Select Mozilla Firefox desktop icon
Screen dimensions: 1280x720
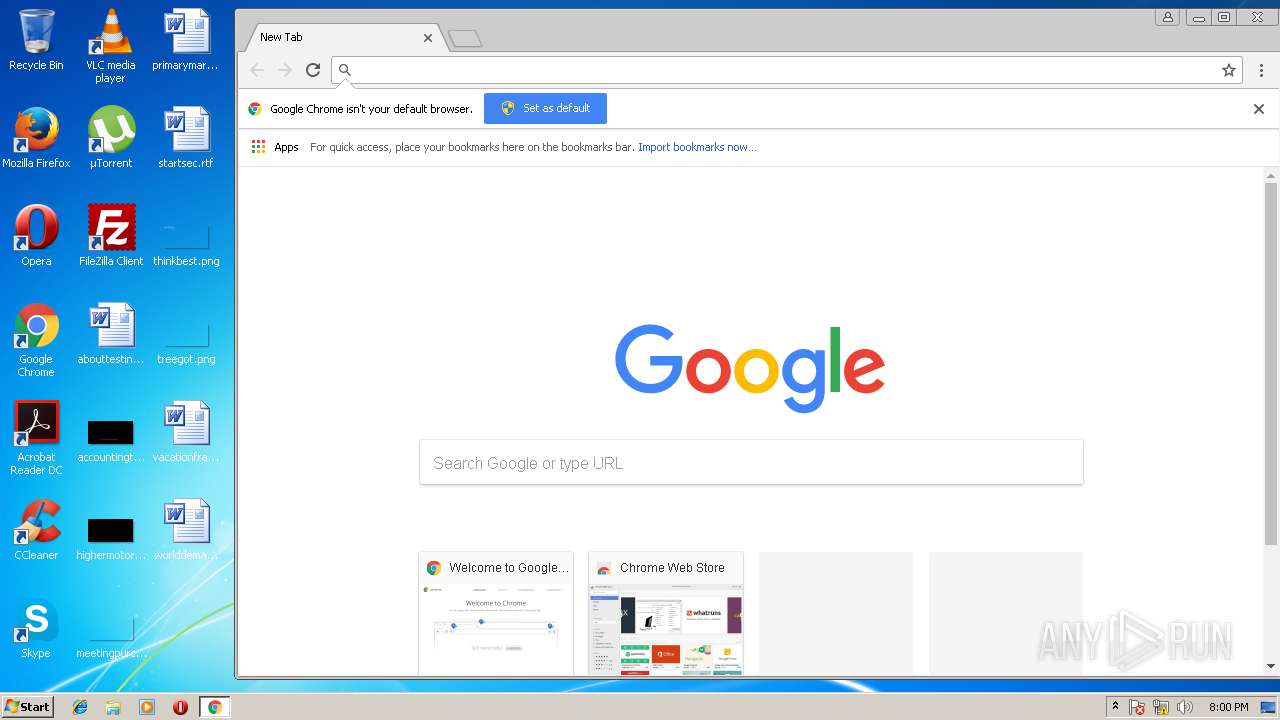[36, 137]
